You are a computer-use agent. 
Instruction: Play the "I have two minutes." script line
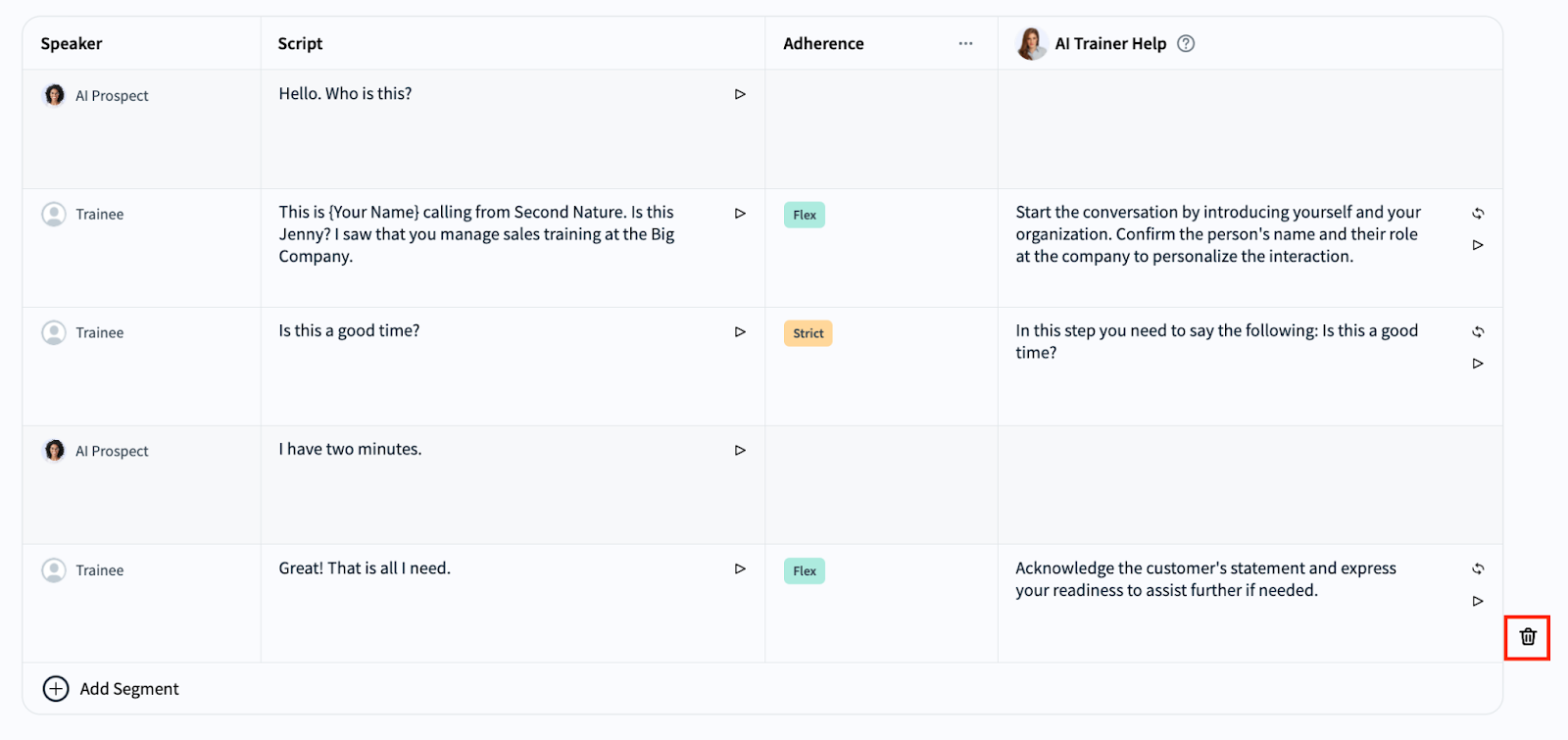tap(740, 451)
